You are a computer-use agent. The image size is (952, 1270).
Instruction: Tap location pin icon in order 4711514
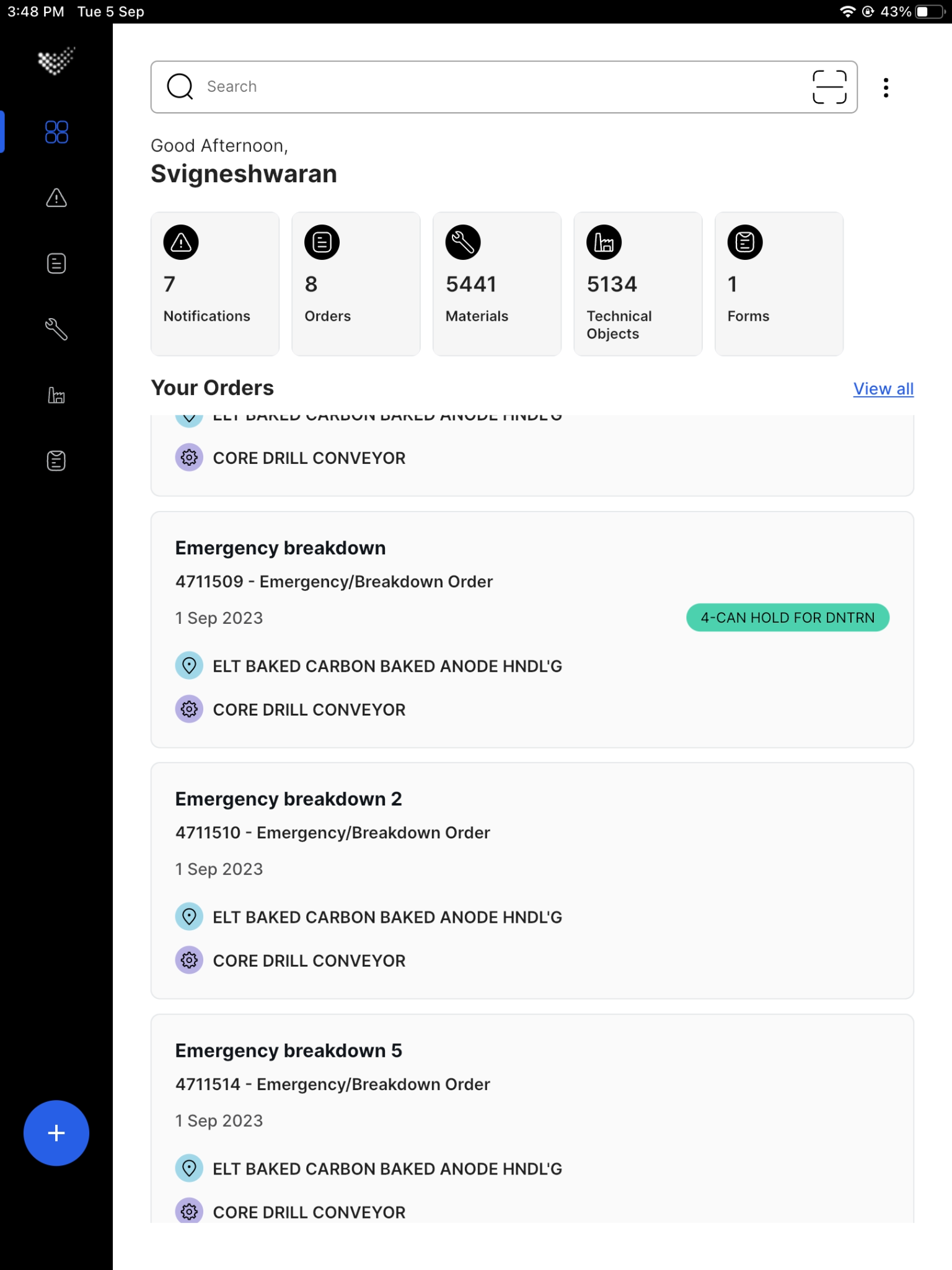pos(189,1168)
